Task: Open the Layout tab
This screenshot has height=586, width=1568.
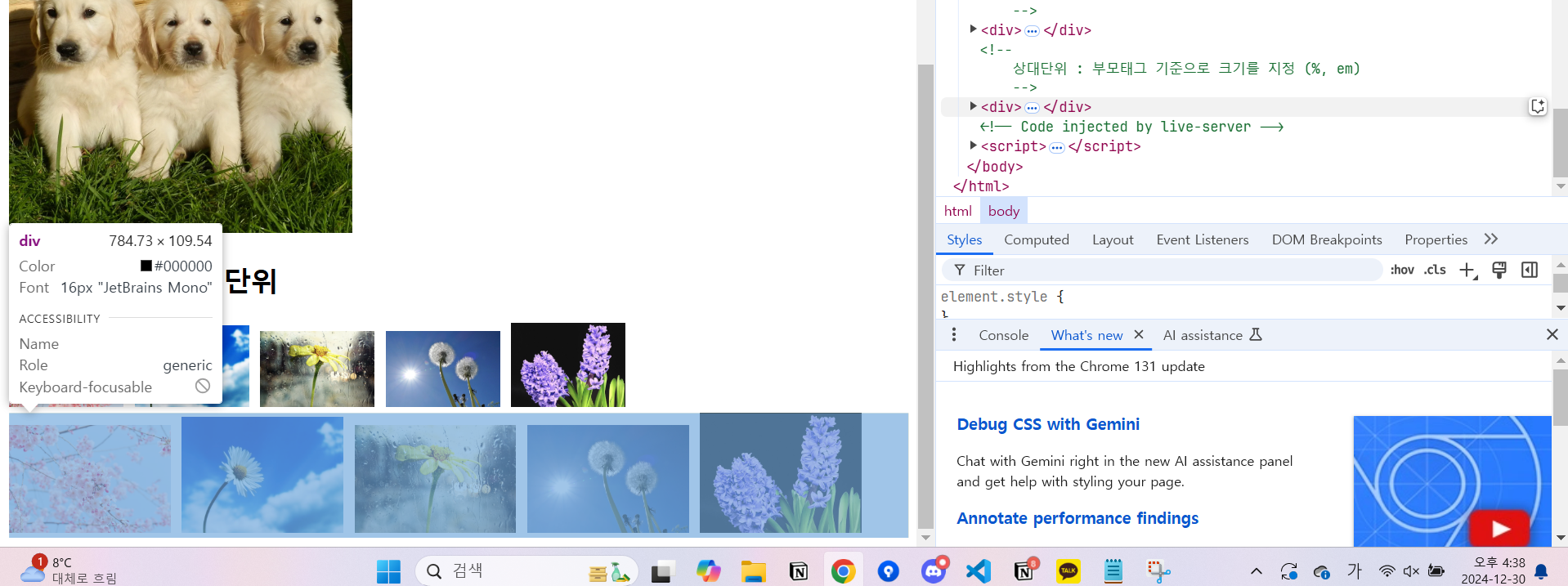Action: (x=1113, y=239)
